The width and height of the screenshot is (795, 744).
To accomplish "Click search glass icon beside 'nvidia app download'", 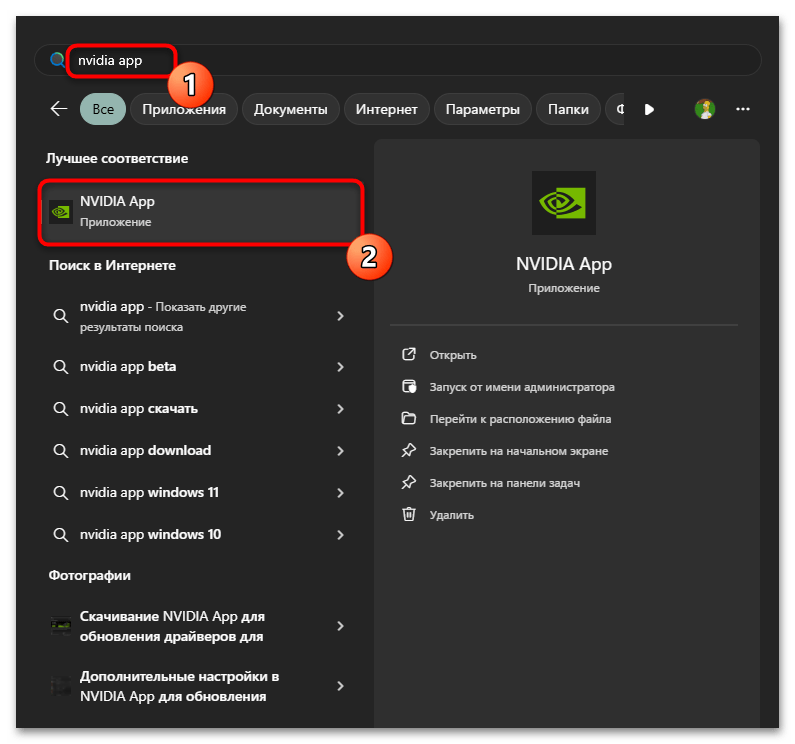I will (x=61, y=451).
